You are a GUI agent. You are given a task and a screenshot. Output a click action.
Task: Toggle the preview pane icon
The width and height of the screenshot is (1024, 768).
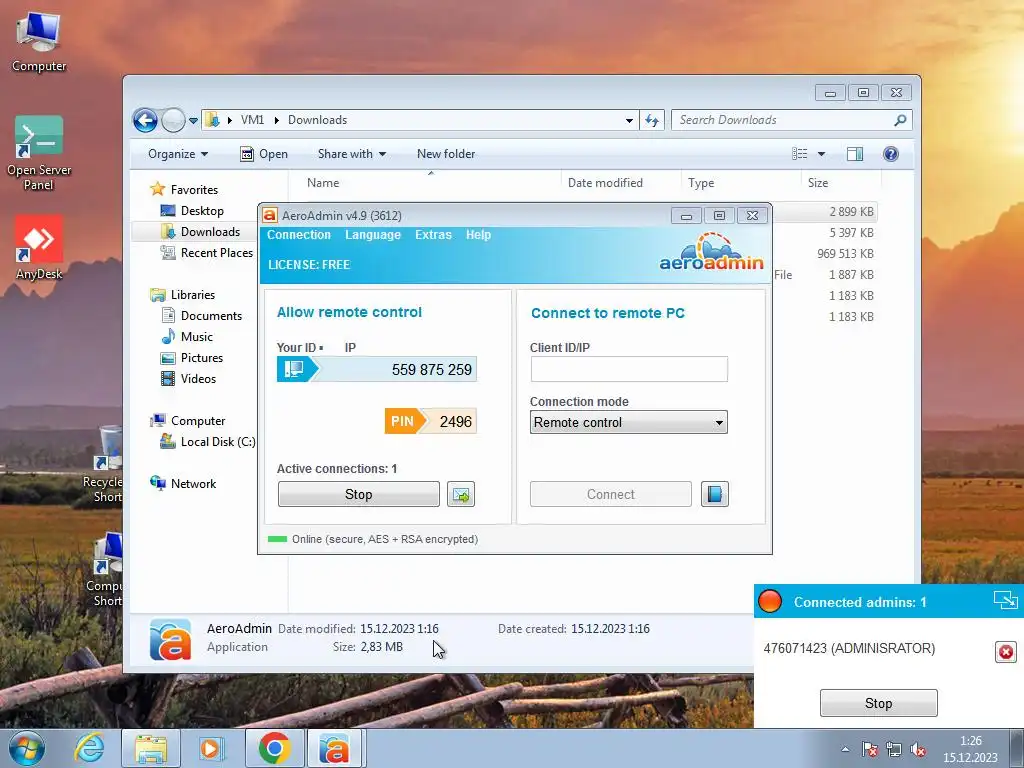(855, 154)
